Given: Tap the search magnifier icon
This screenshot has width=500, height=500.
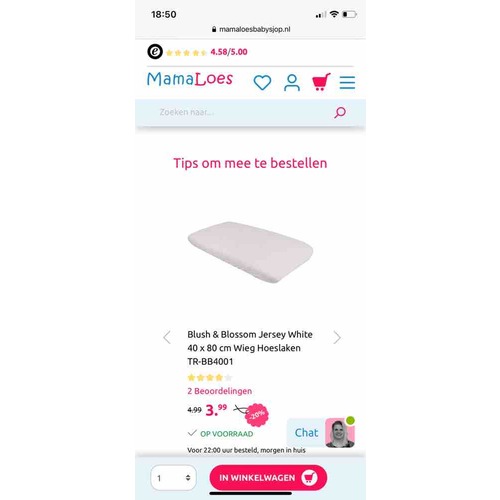Looking at the screenshot, I should [340, 112].
